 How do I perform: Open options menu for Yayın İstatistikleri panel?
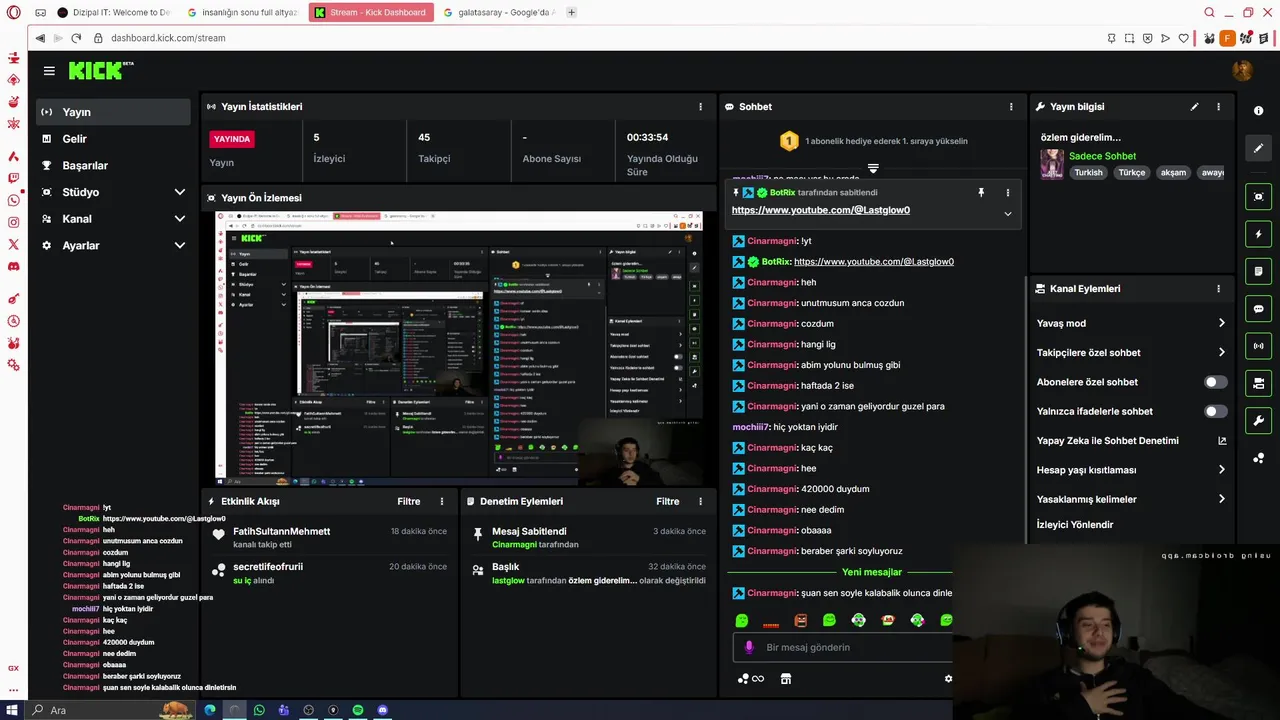pos(700,107)
